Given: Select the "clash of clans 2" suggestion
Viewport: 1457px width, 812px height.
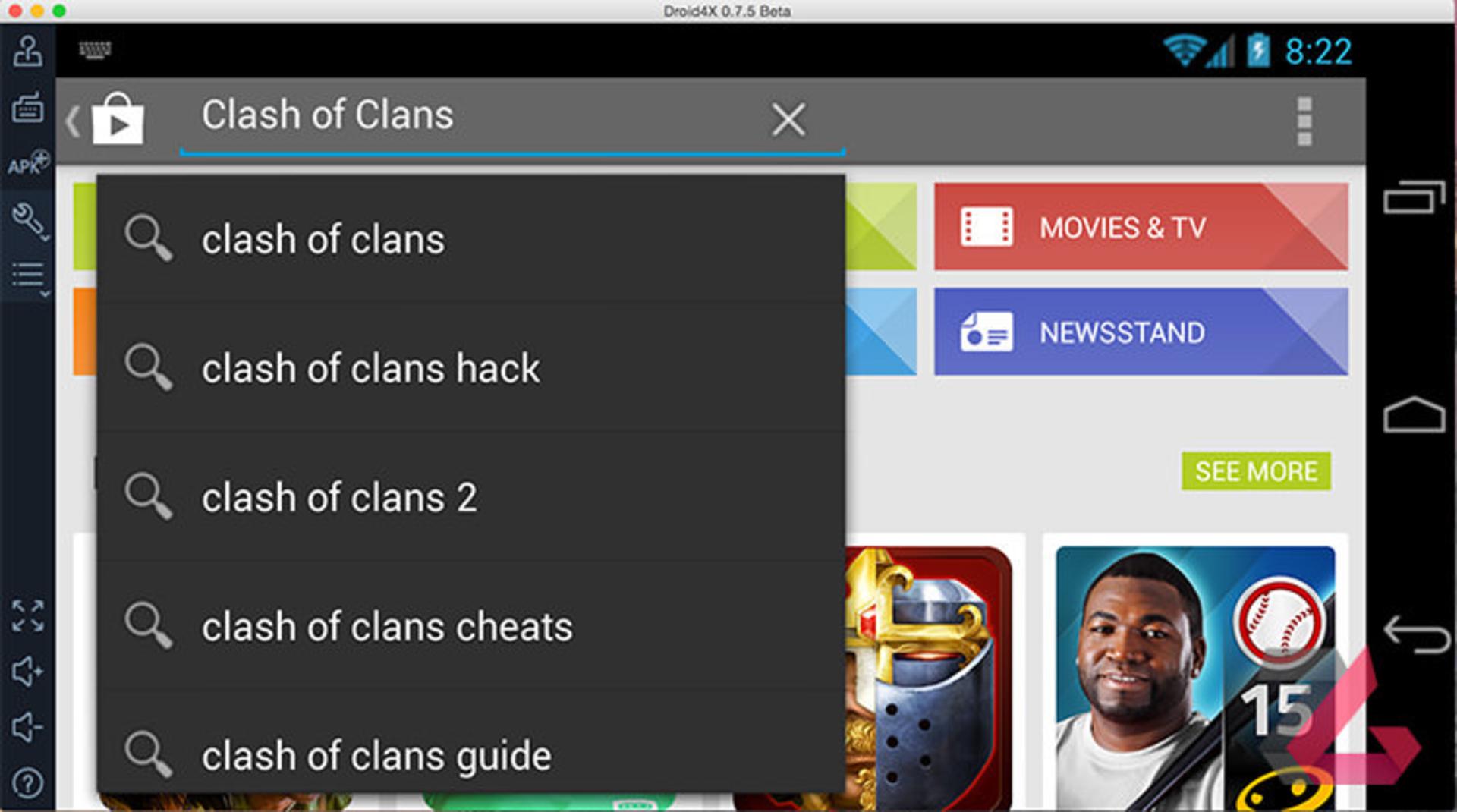Looking at the screenshot, I should [x=471, y=497].
